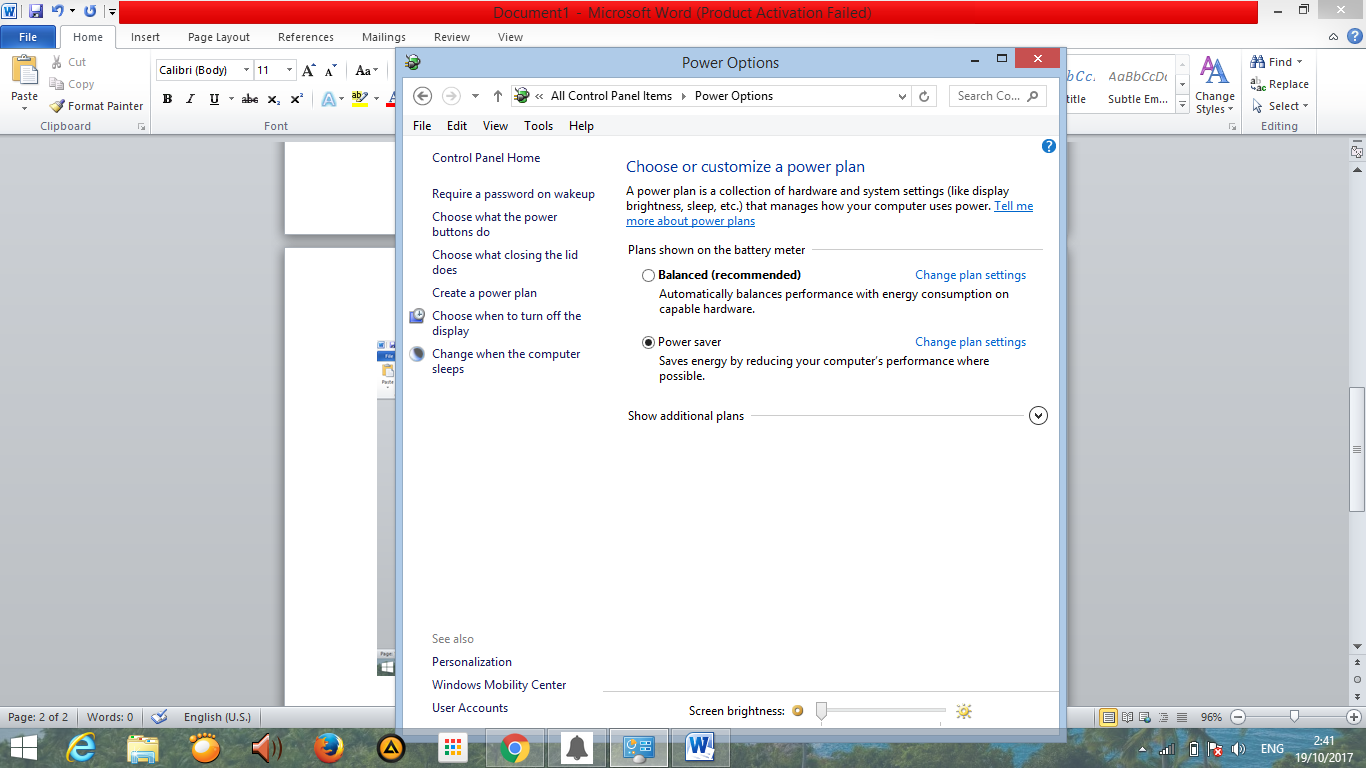This screenshot has width=1366, height=768.
Task: Open the Select dropdown in Editing group
Action: pyautogui.click(x=1280, y=106)
